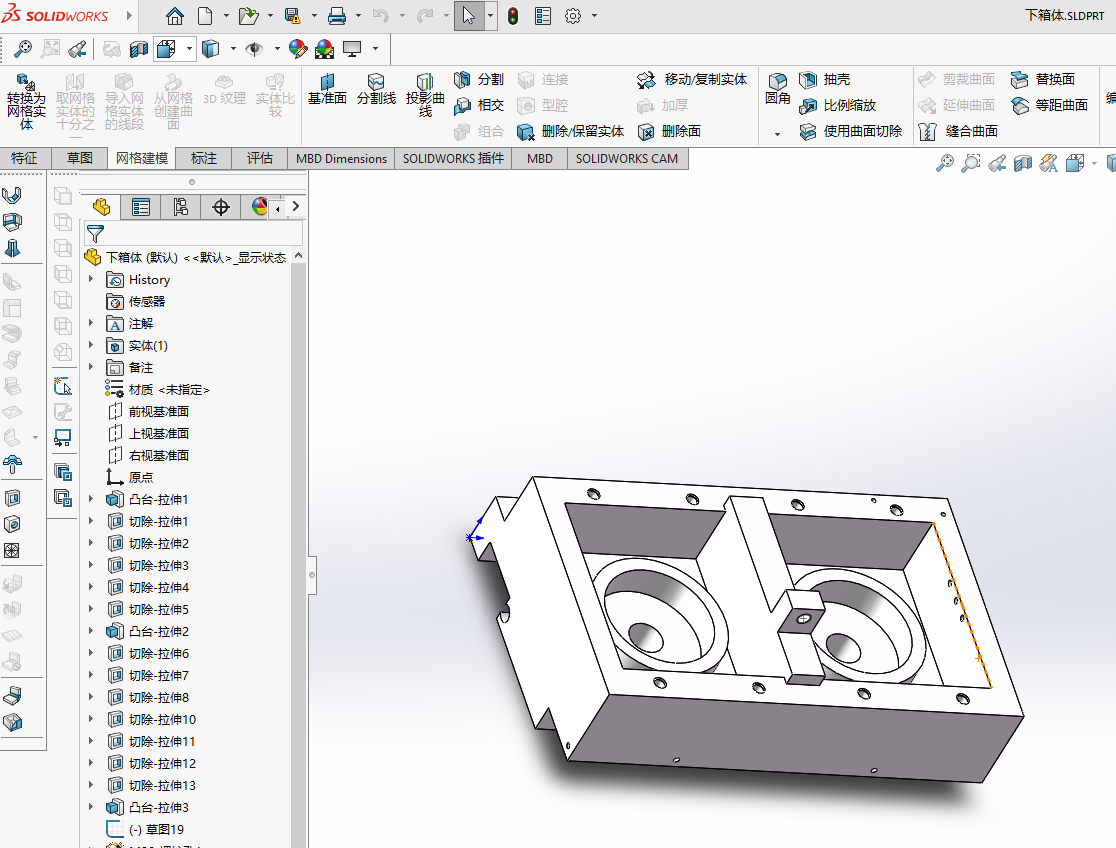Screen dimensions: 1116x848
Task: Click the rebuild traffic light icon
Action: (512, 16)
